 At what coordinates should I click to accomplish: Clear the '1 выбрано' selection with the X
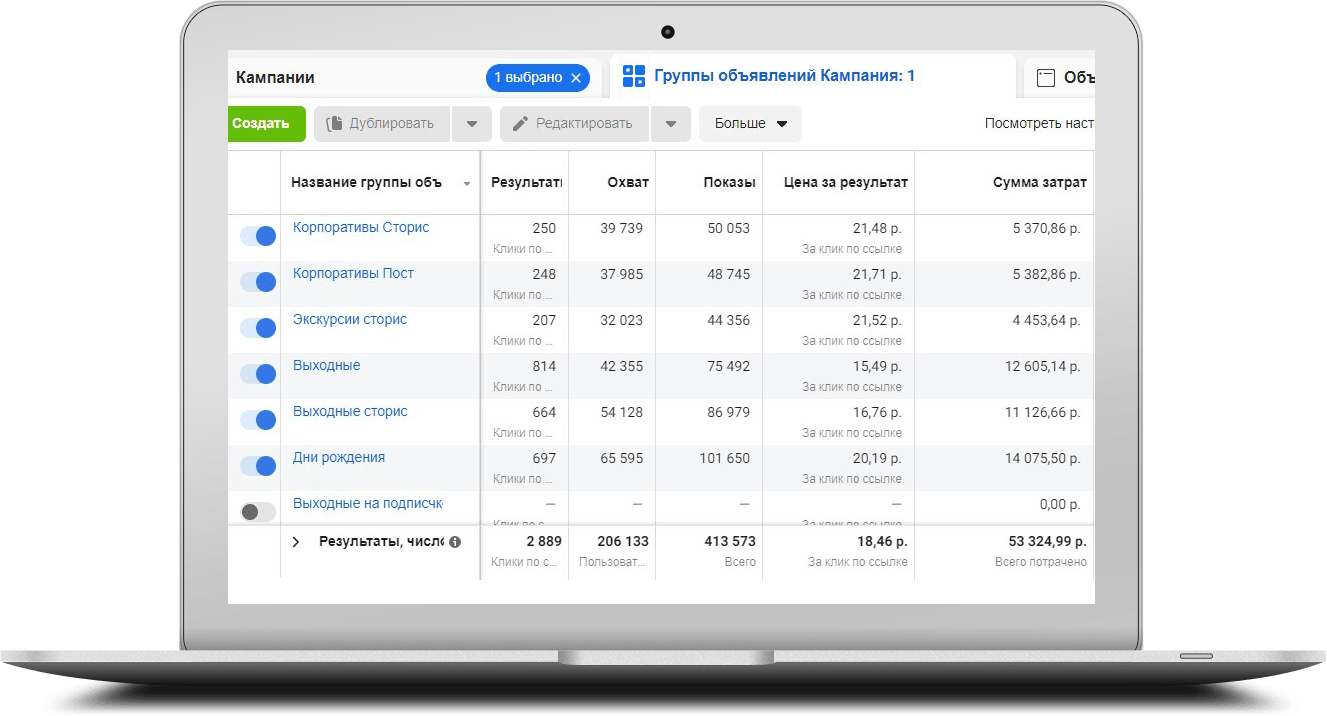click(575, 78)
